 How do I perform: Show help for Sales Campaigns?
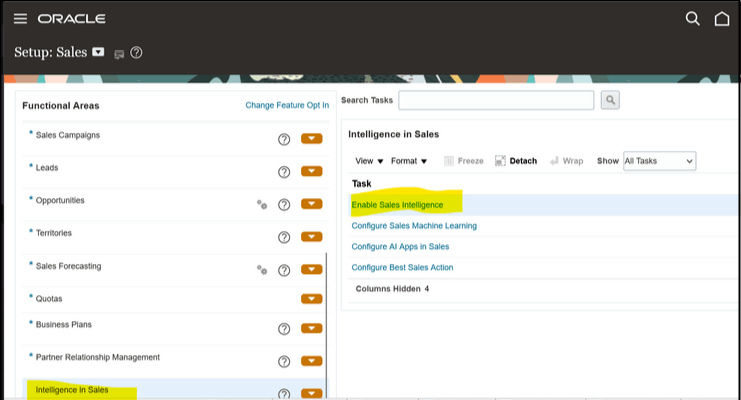click(x=284, y=139)
